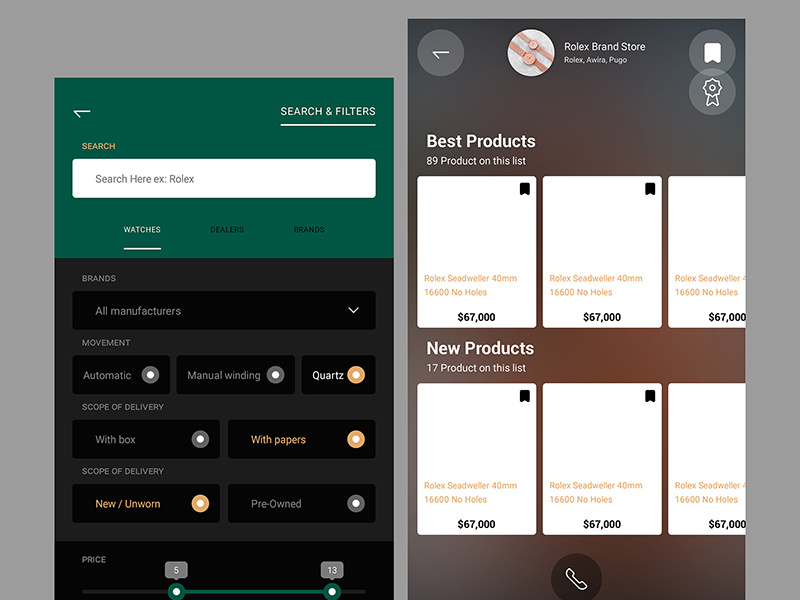Bookmark the second New Products card
This screenshot has height=600, width=800.
650,396
